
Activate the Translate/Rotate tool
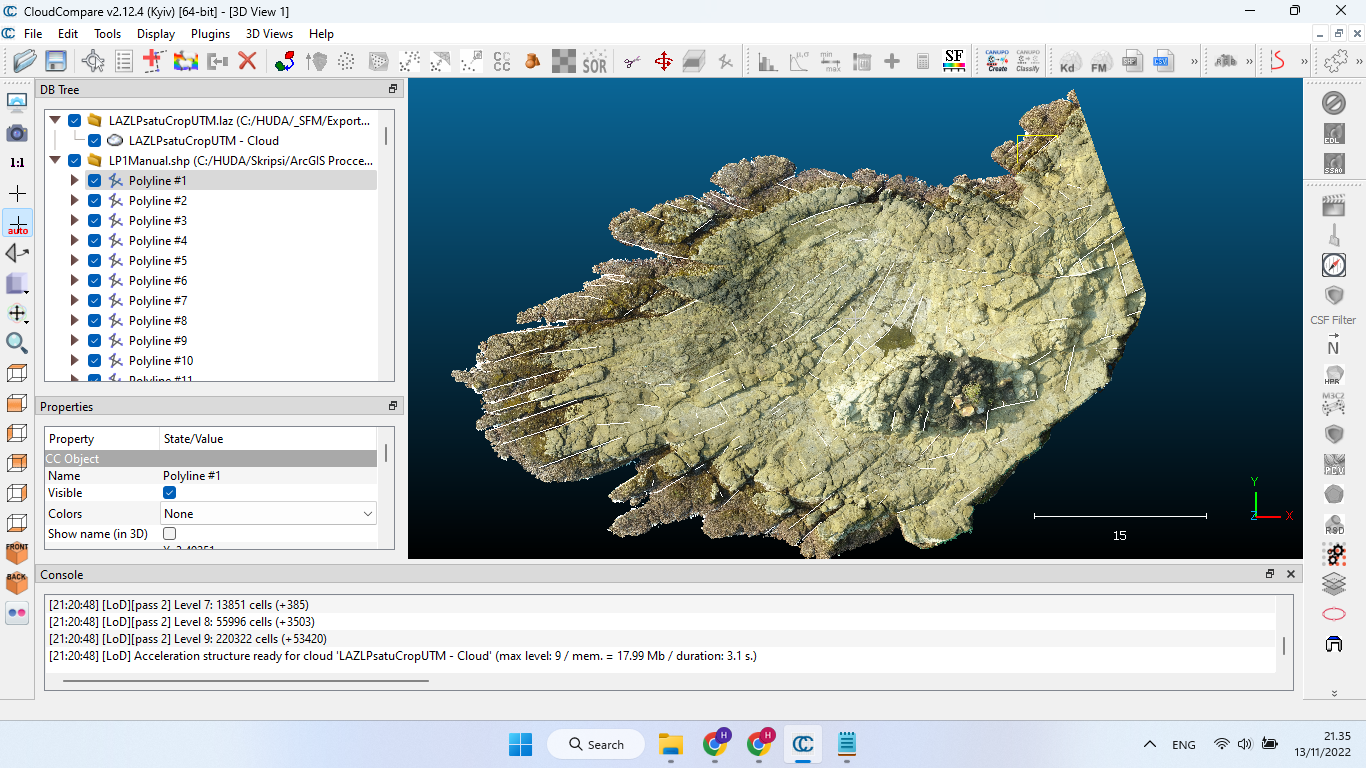coord(664,60)
